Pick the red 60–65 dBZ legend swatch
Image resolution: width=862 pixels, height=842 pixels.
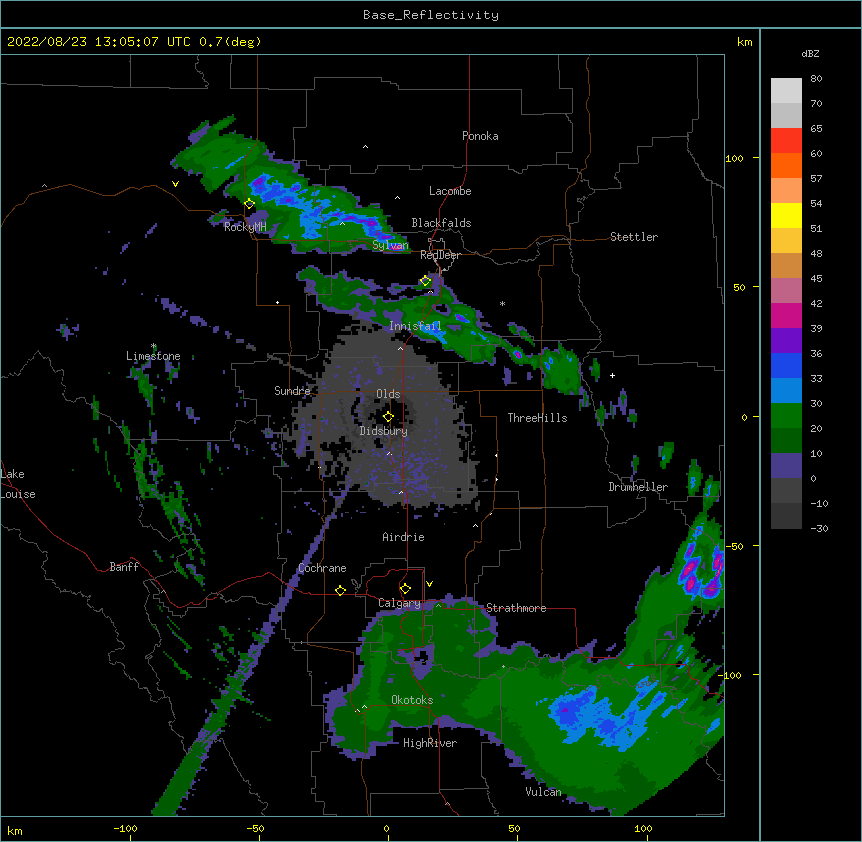click(786, 141)
